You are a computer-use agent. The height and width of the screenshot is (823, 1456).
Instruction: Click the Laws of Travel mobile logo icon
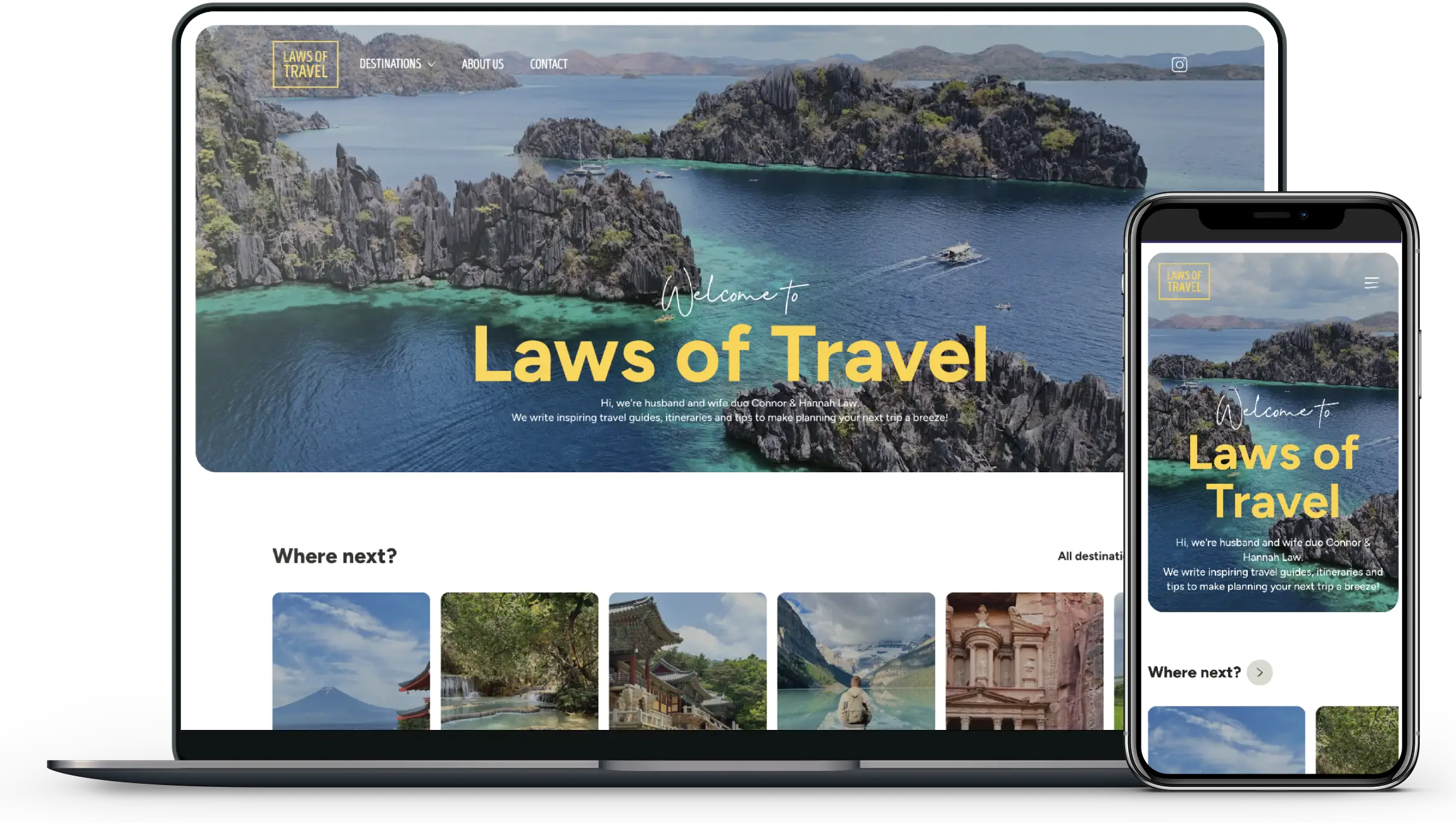tap(1183, 281)
